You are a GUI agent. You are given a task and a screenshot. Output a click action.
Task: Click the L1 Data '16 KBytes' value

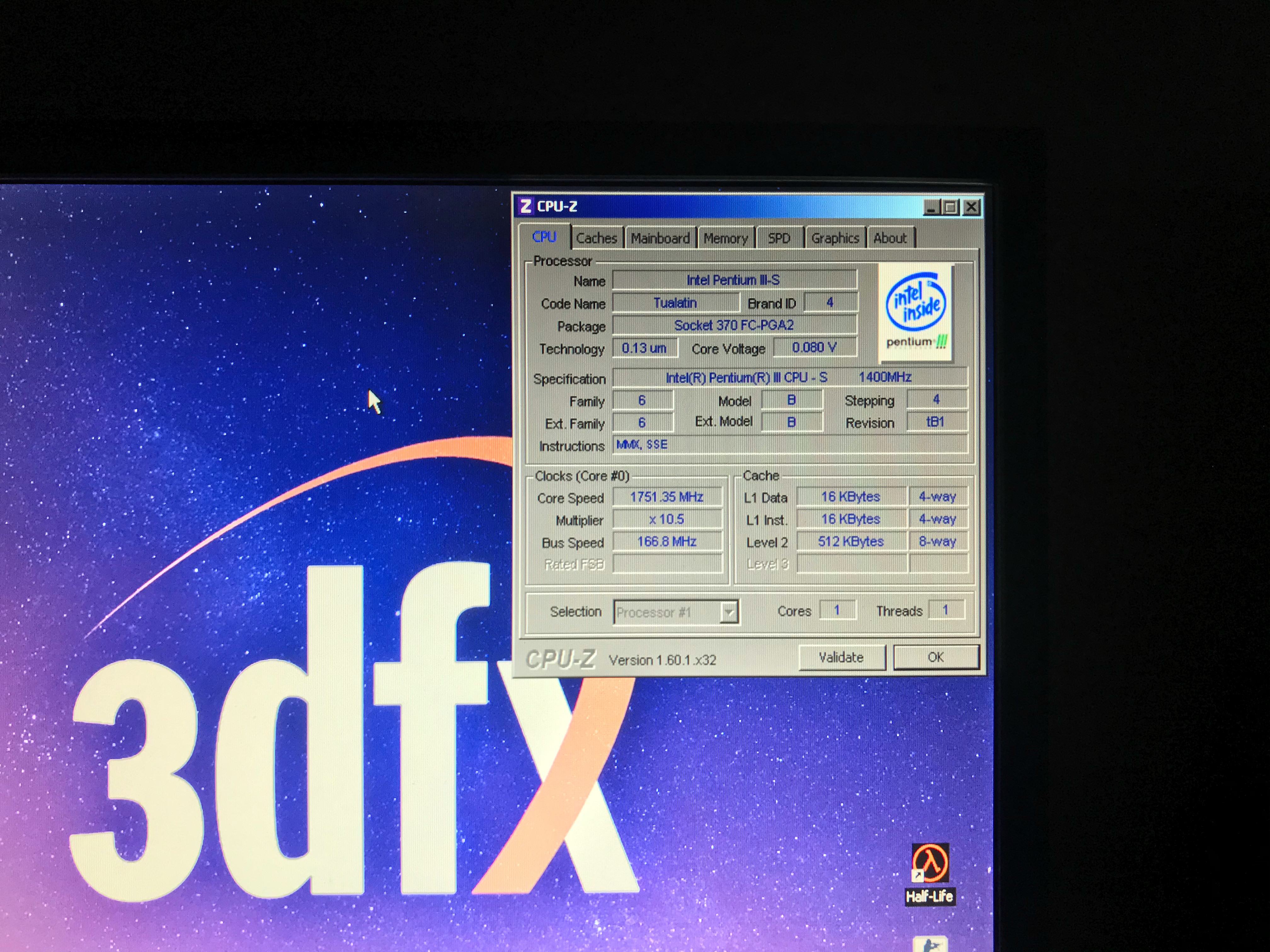851,497
